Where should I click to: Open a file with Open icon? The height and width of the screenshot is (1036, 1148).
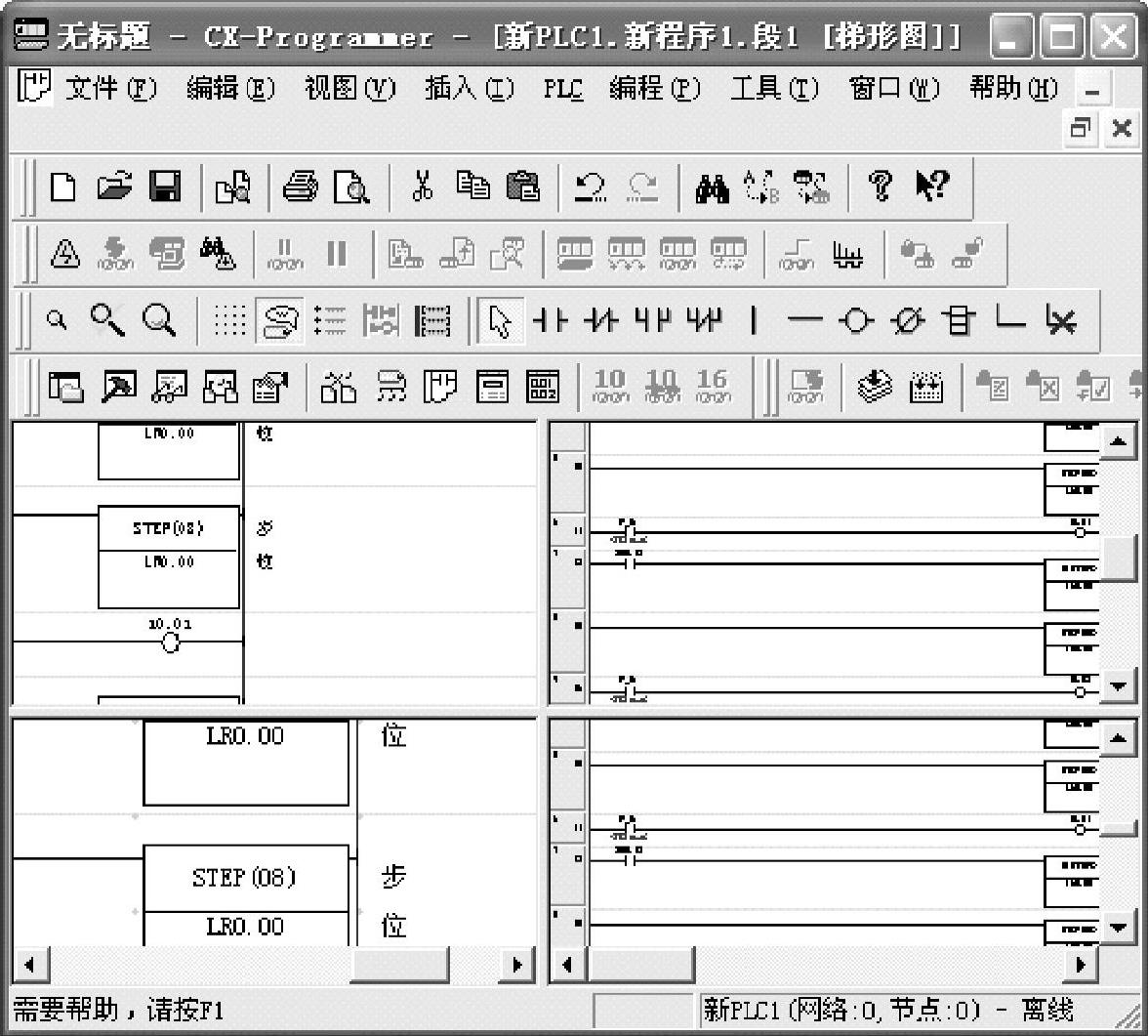coord(113,186)
